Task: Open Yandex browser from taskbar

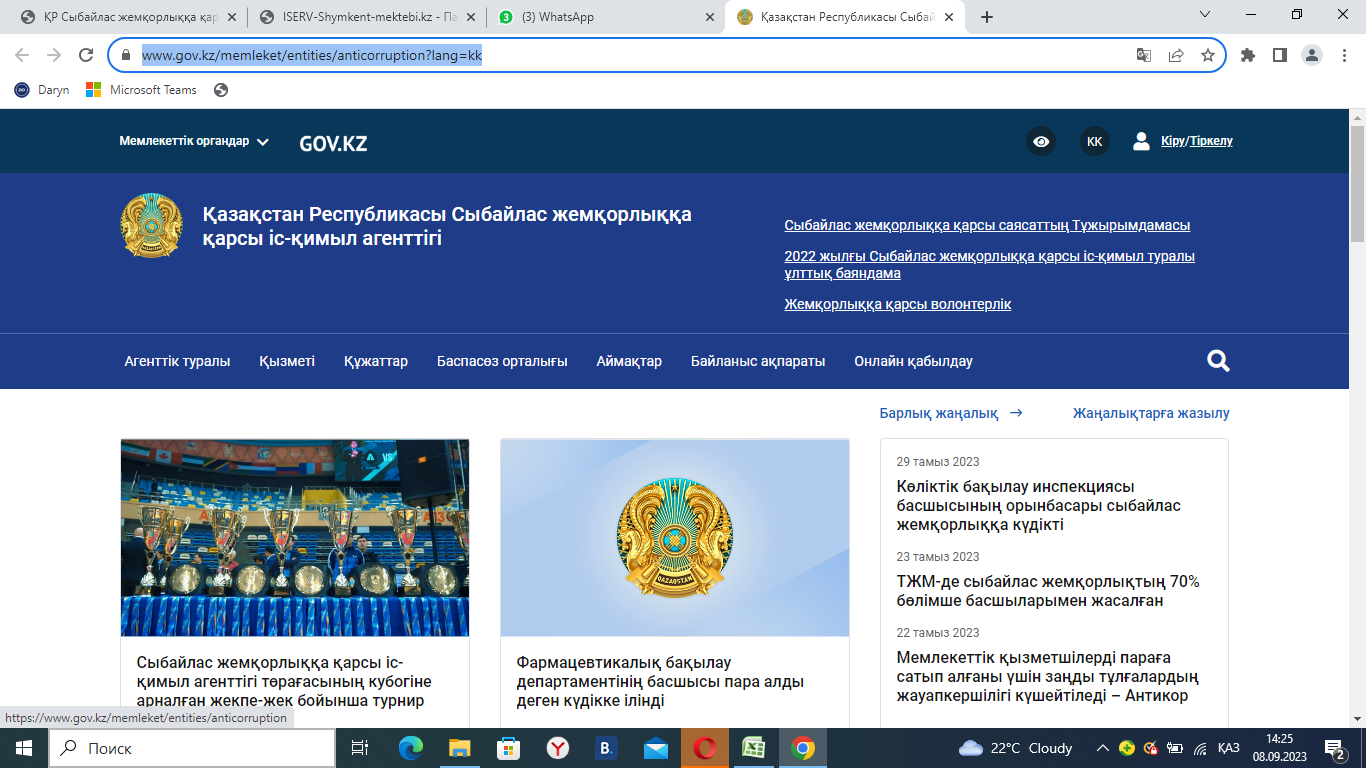Action: tap(557, 748)
